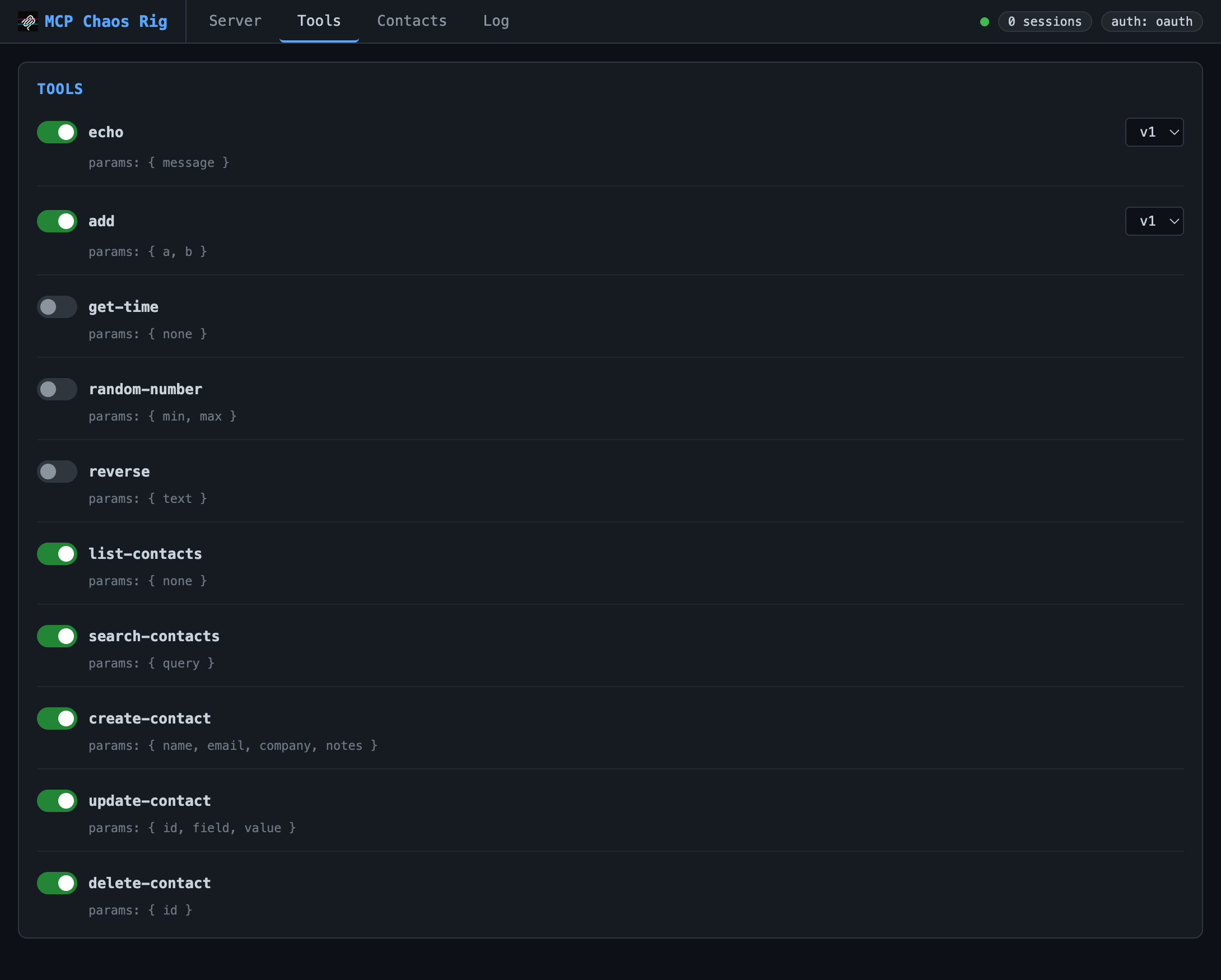Switch to the Server tab

[x=235, y=21]
